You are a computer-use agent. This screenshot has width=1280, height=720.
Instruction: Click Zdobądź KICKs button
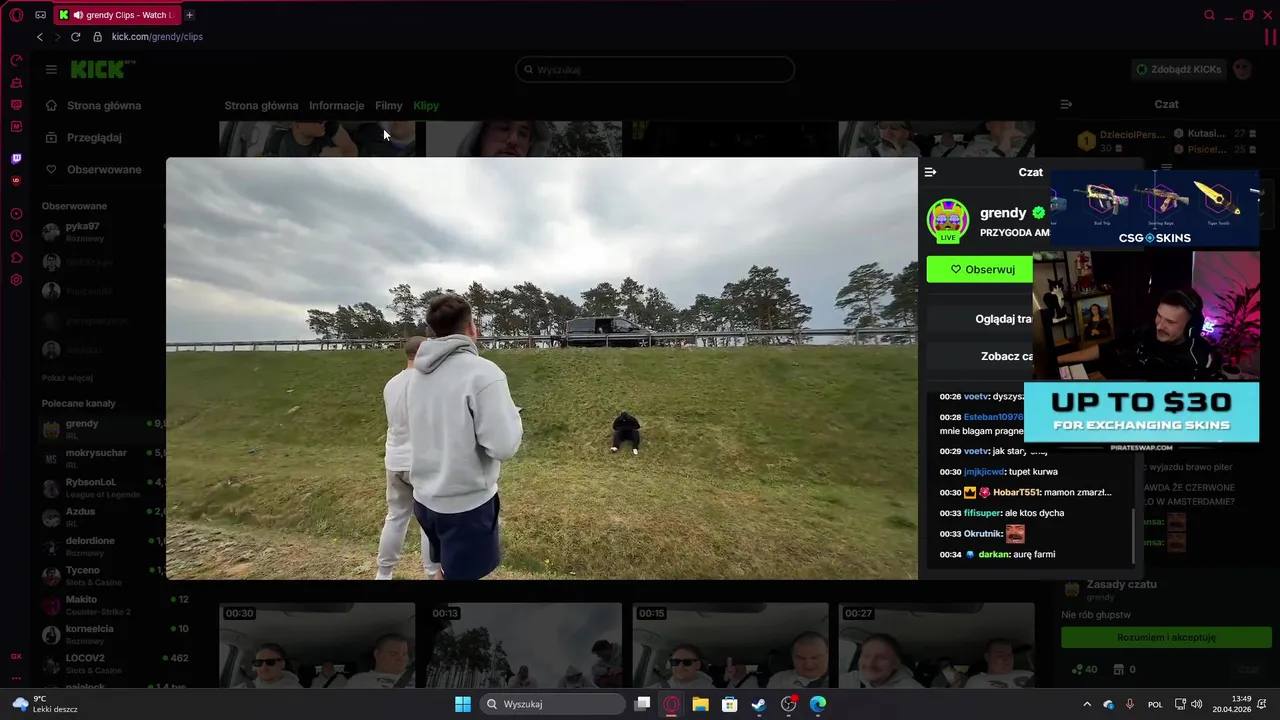click(x=1179, y=69)
